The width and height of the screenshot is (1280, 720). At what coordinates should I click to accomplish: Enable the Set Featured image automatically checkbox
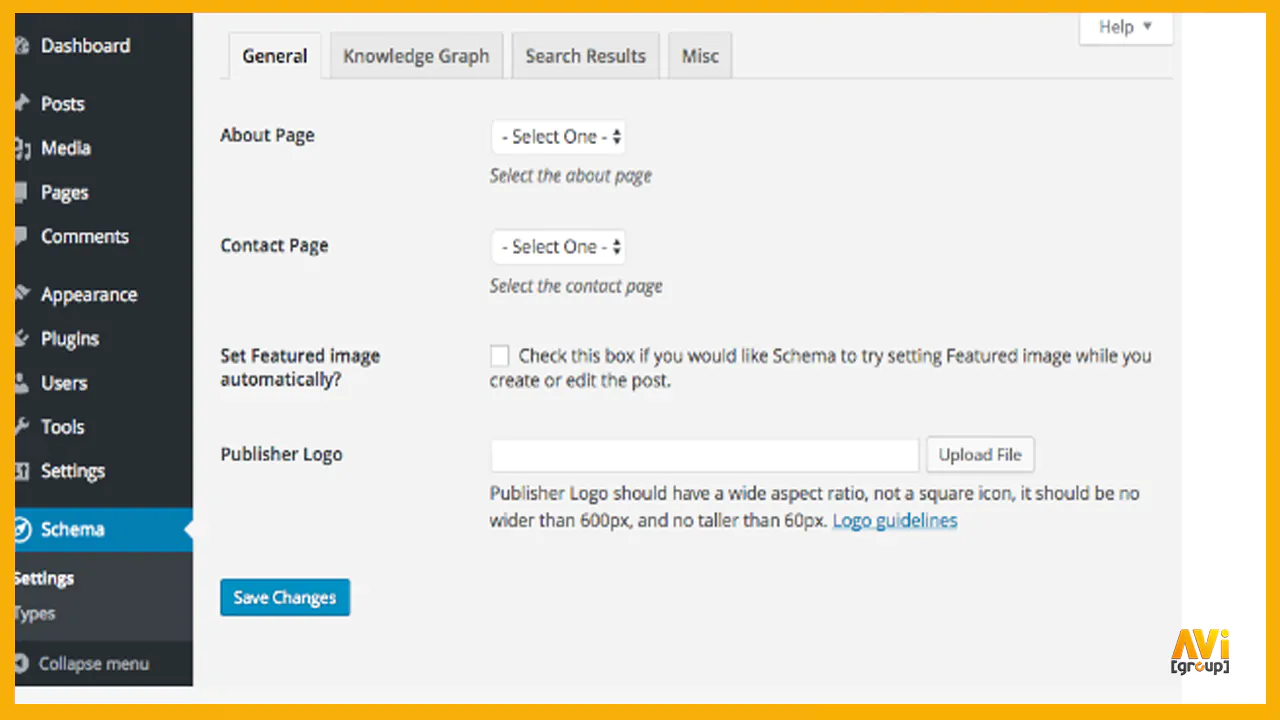tap(499, 355)
